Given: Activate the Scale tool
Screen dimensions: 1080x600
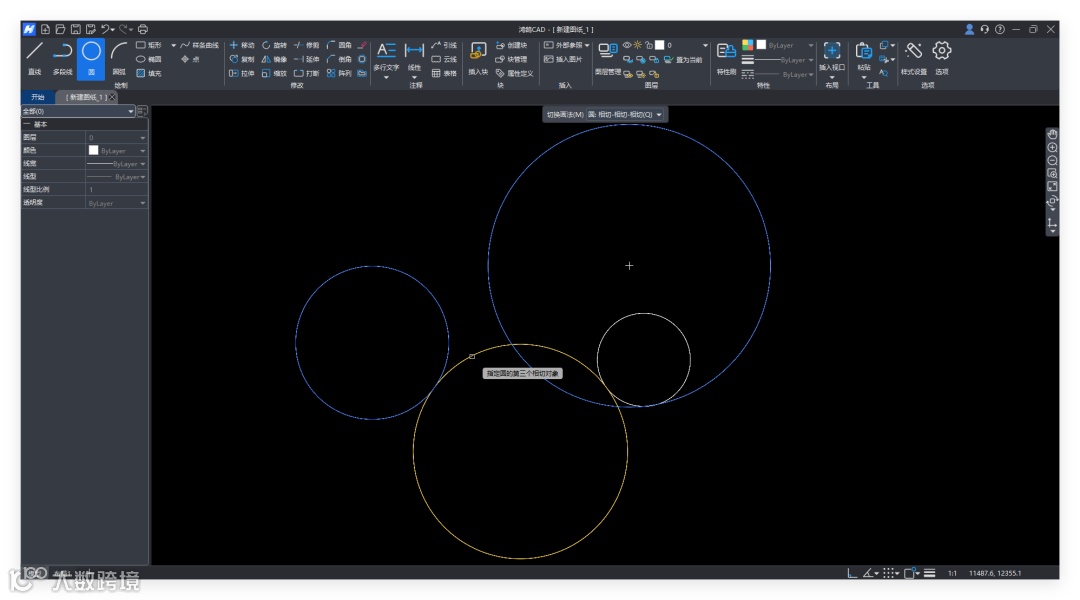Looking at the screenshot, I should click(274, 73).
